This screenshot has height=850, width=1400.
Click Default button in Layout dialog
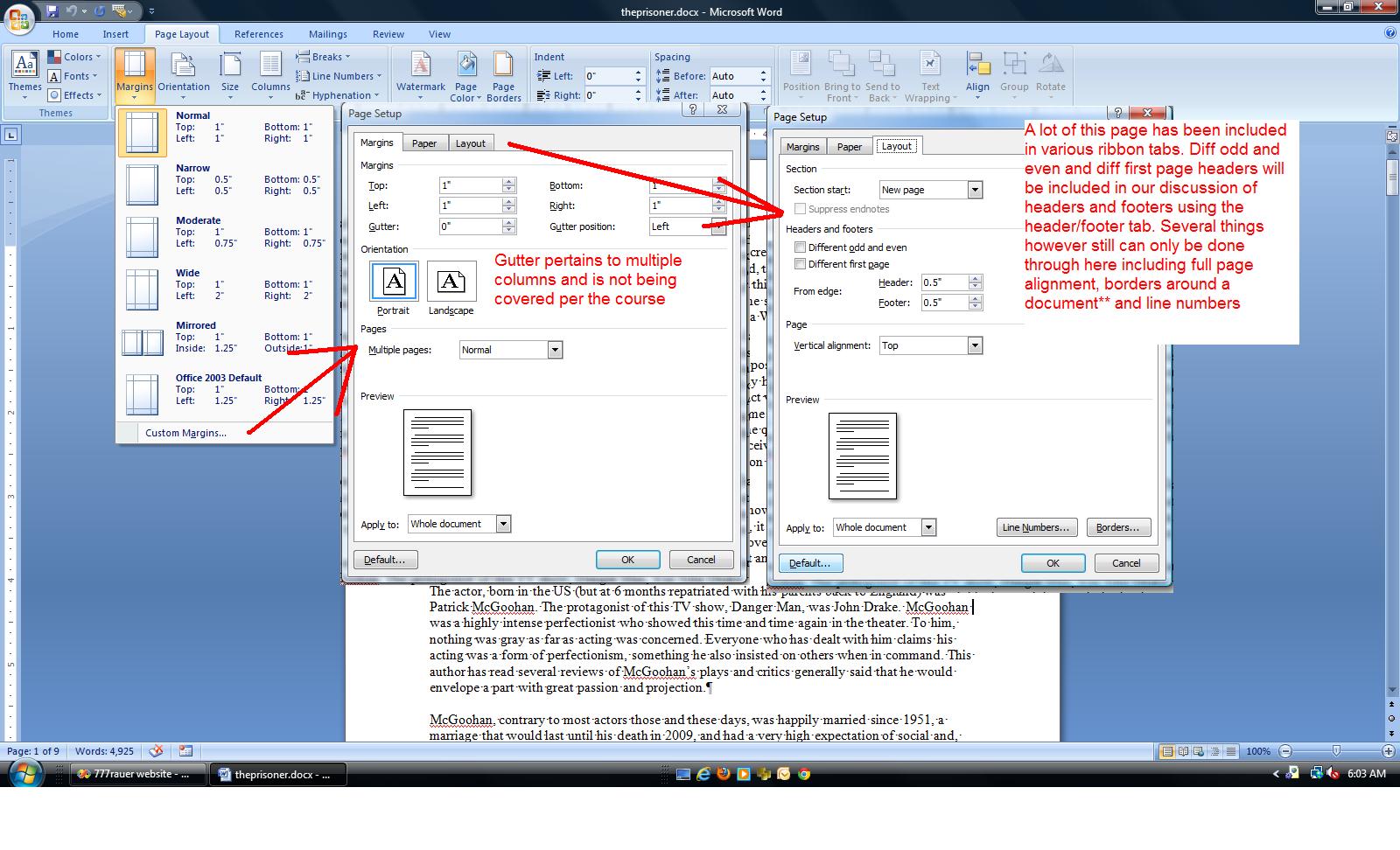tap(810, 563)
